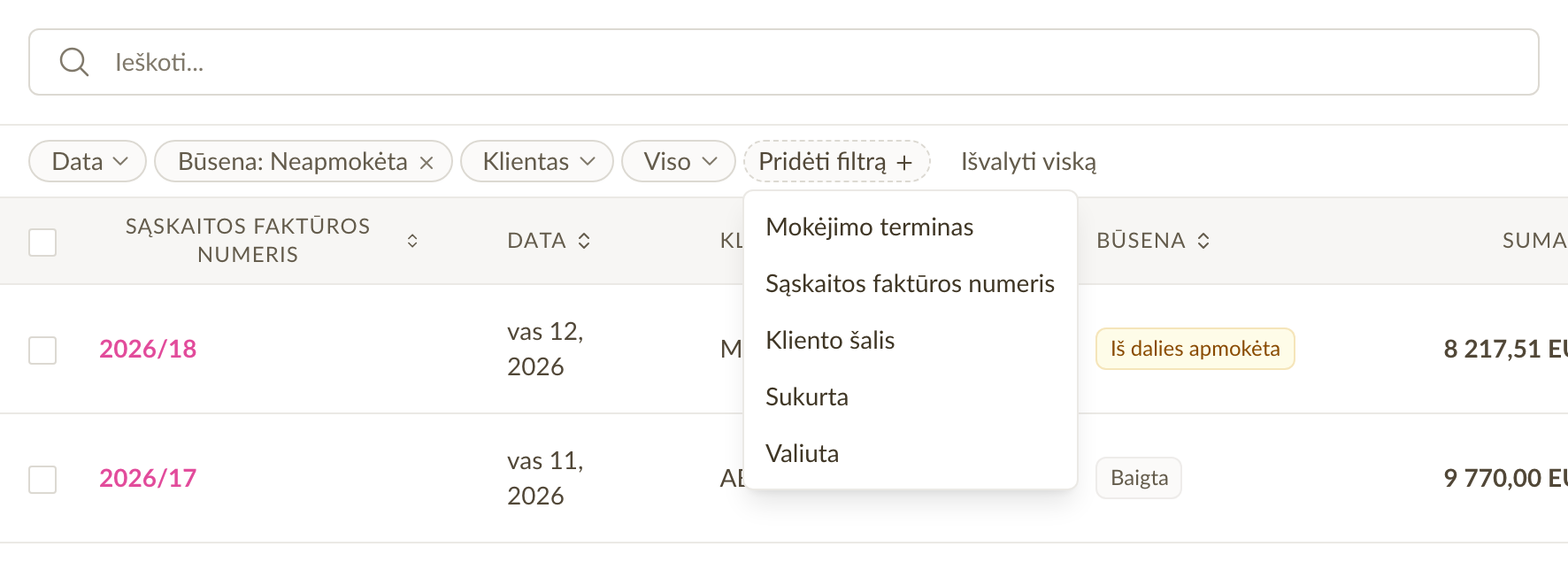The width and height of the screenshot is (1568, 570).
Task: Remove the Būsena: Neapmokėta filter
Action: click(x=427, y=163)
